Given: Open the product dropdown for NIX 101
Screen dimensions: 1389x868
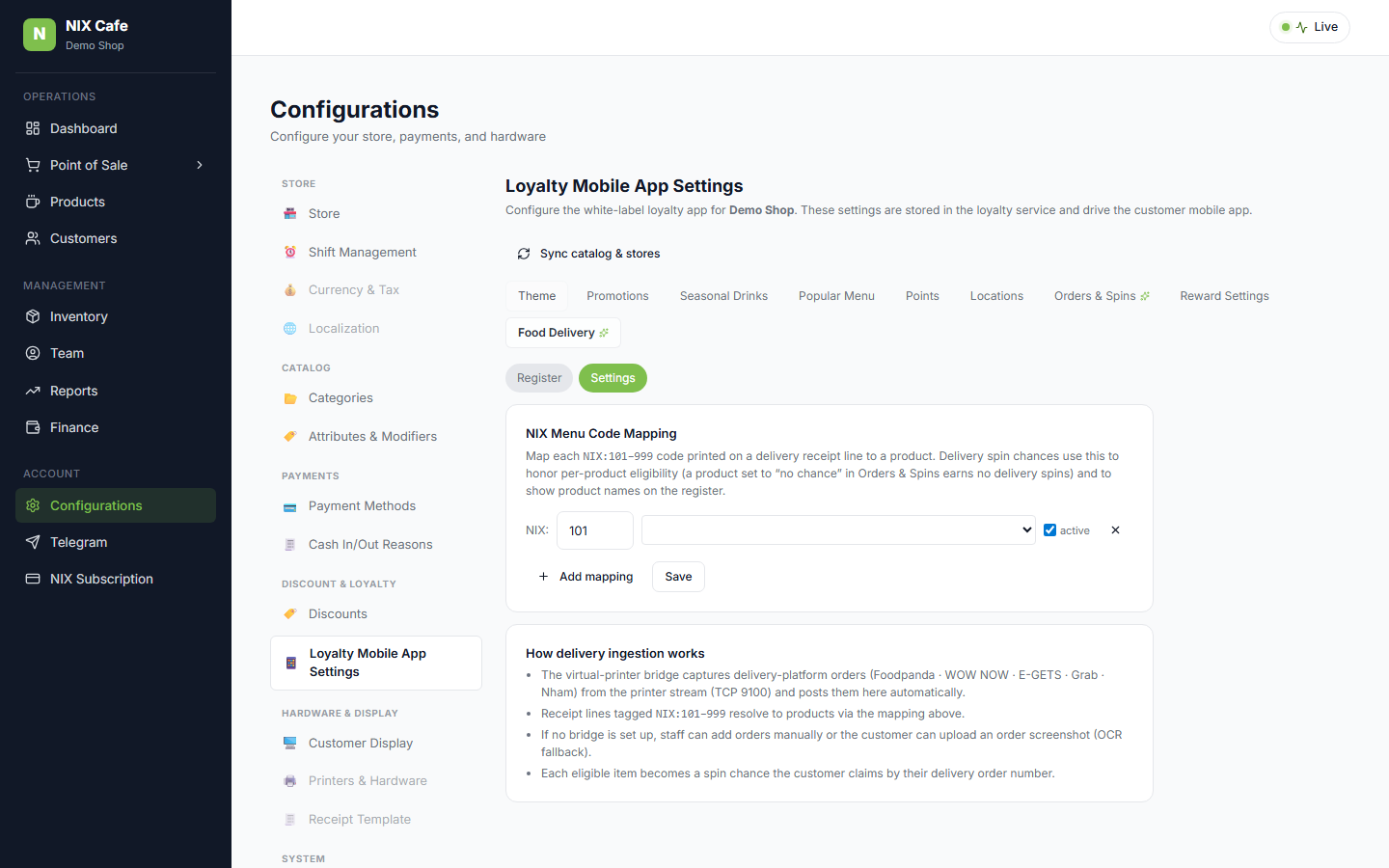Looking at the screenshot, I should point(838,530).
